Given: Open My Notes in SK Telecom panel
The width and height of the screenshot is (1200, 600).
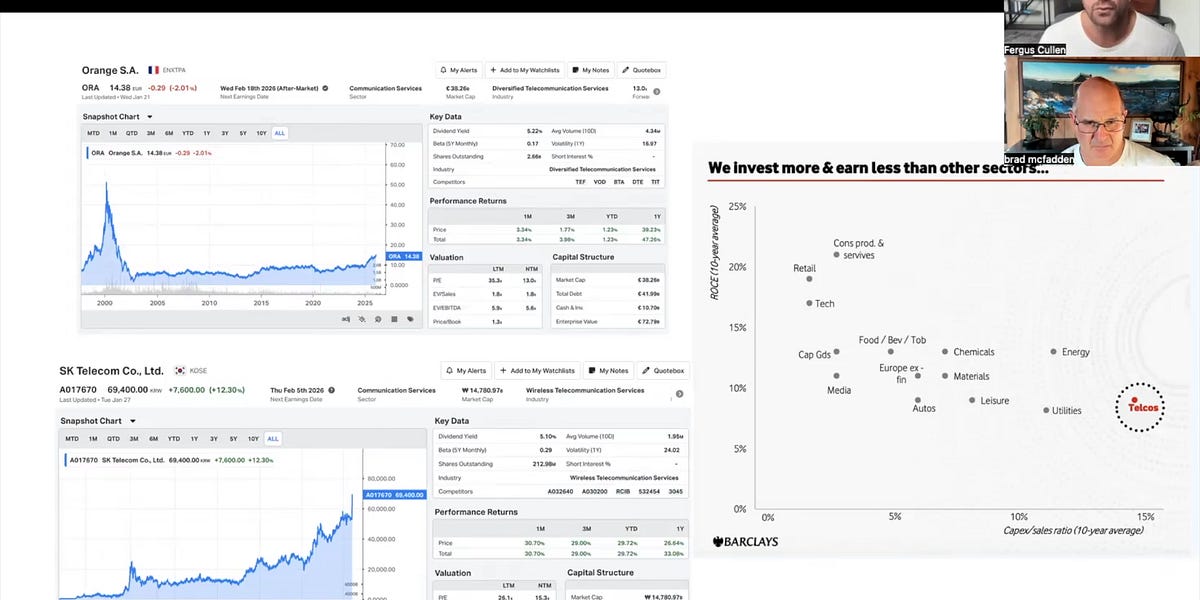Looking at the screenshot, I should [608, 371].
